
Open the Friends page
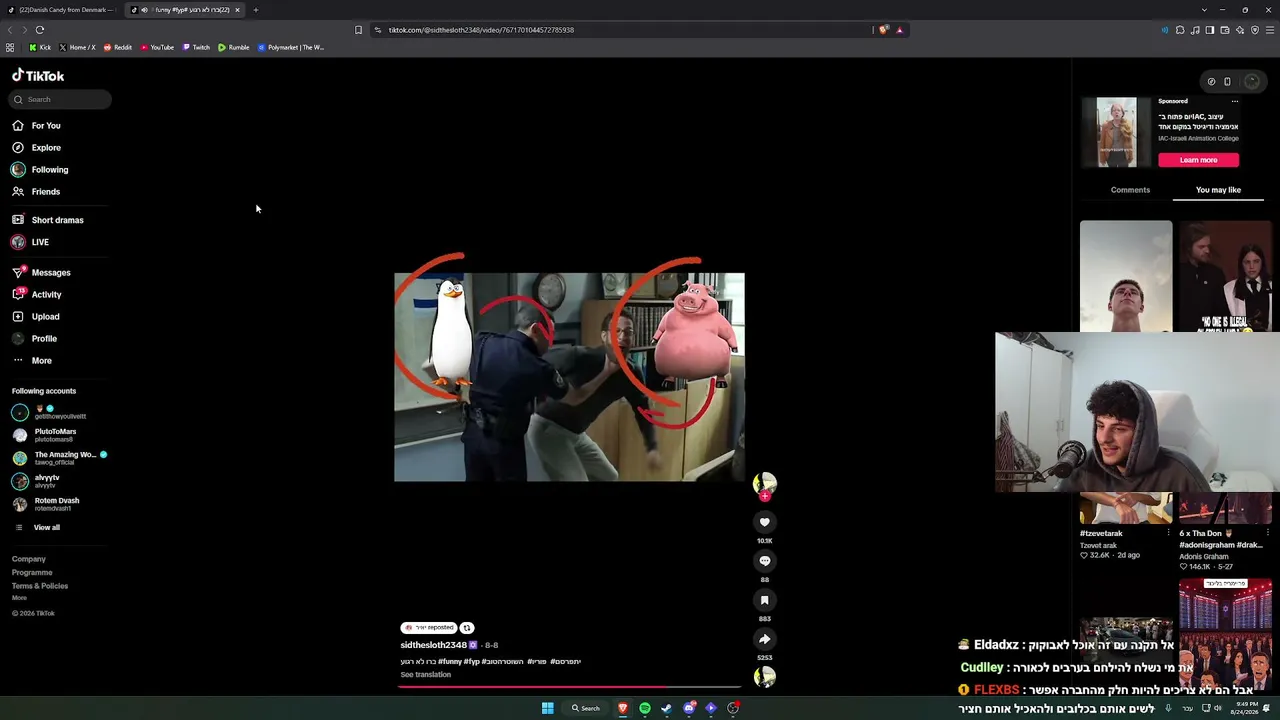[37, 192]
